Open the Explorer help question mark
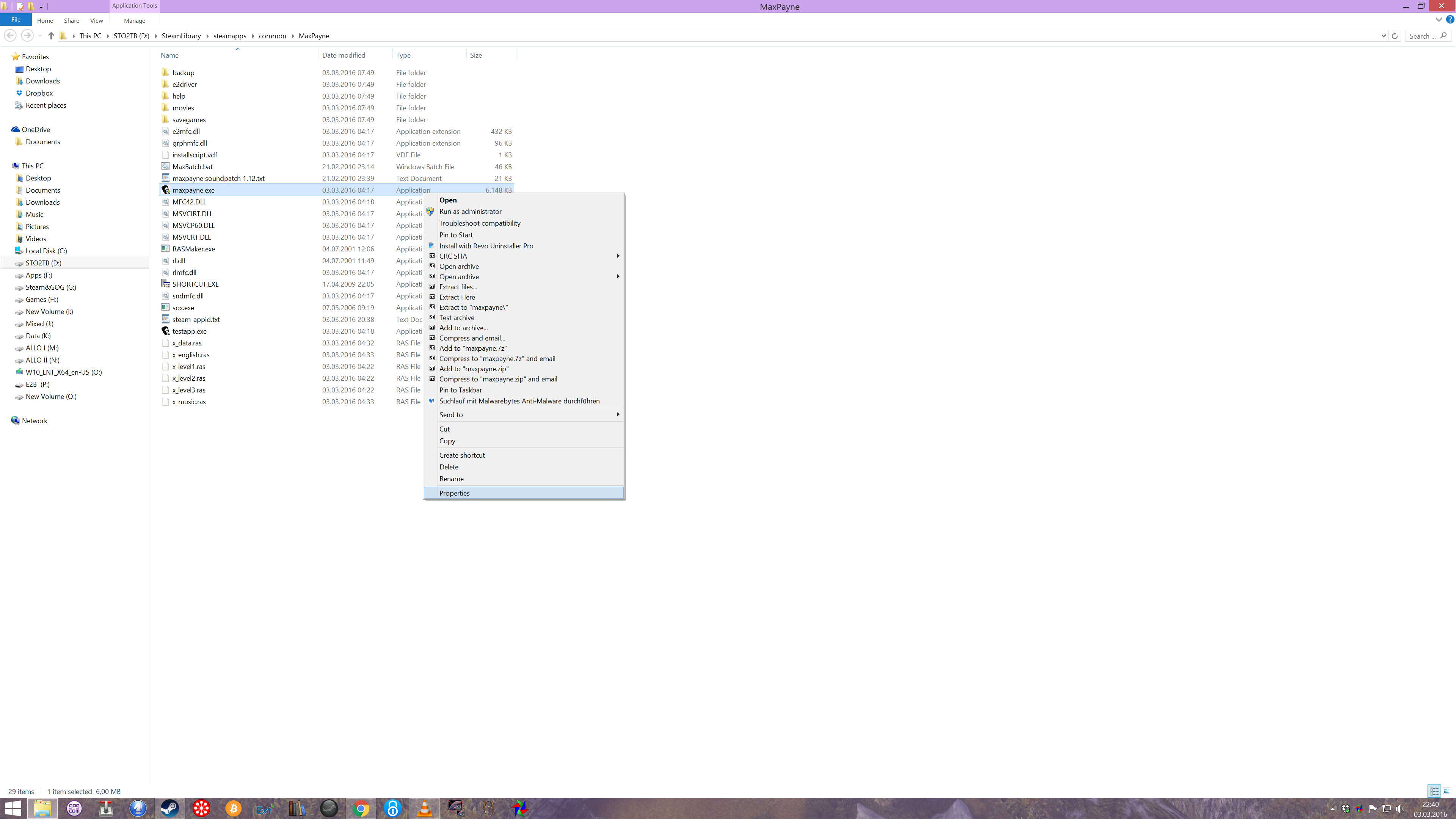1456x819 pixels. (1450, 20)
